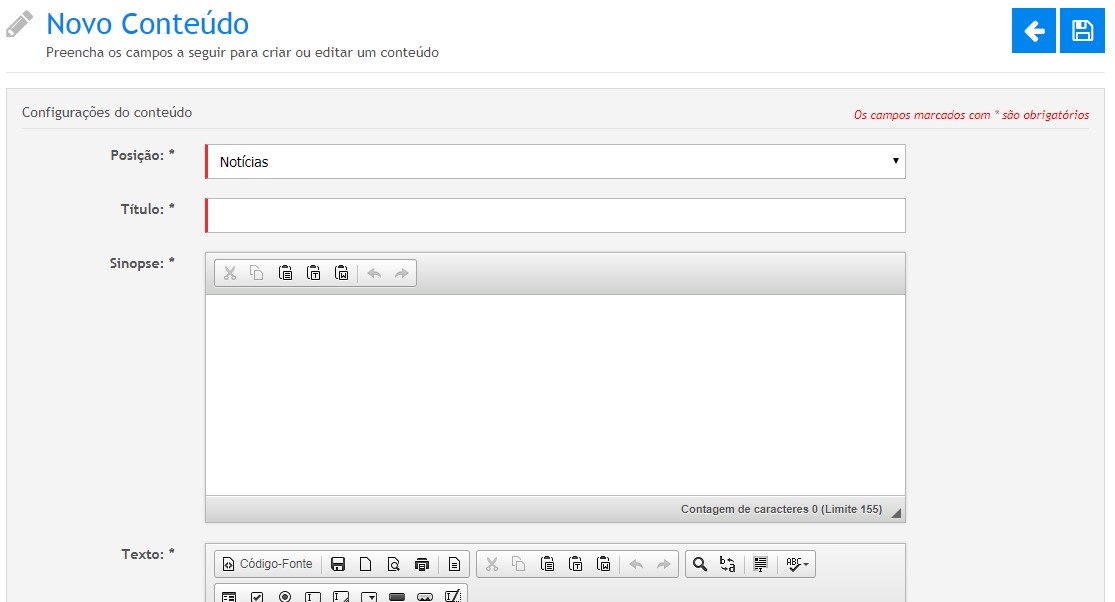This screenshot has height=602, width=1115.
Task: Click the Undo arrow in Sinopse toolbar
Action: coord(374,273)
